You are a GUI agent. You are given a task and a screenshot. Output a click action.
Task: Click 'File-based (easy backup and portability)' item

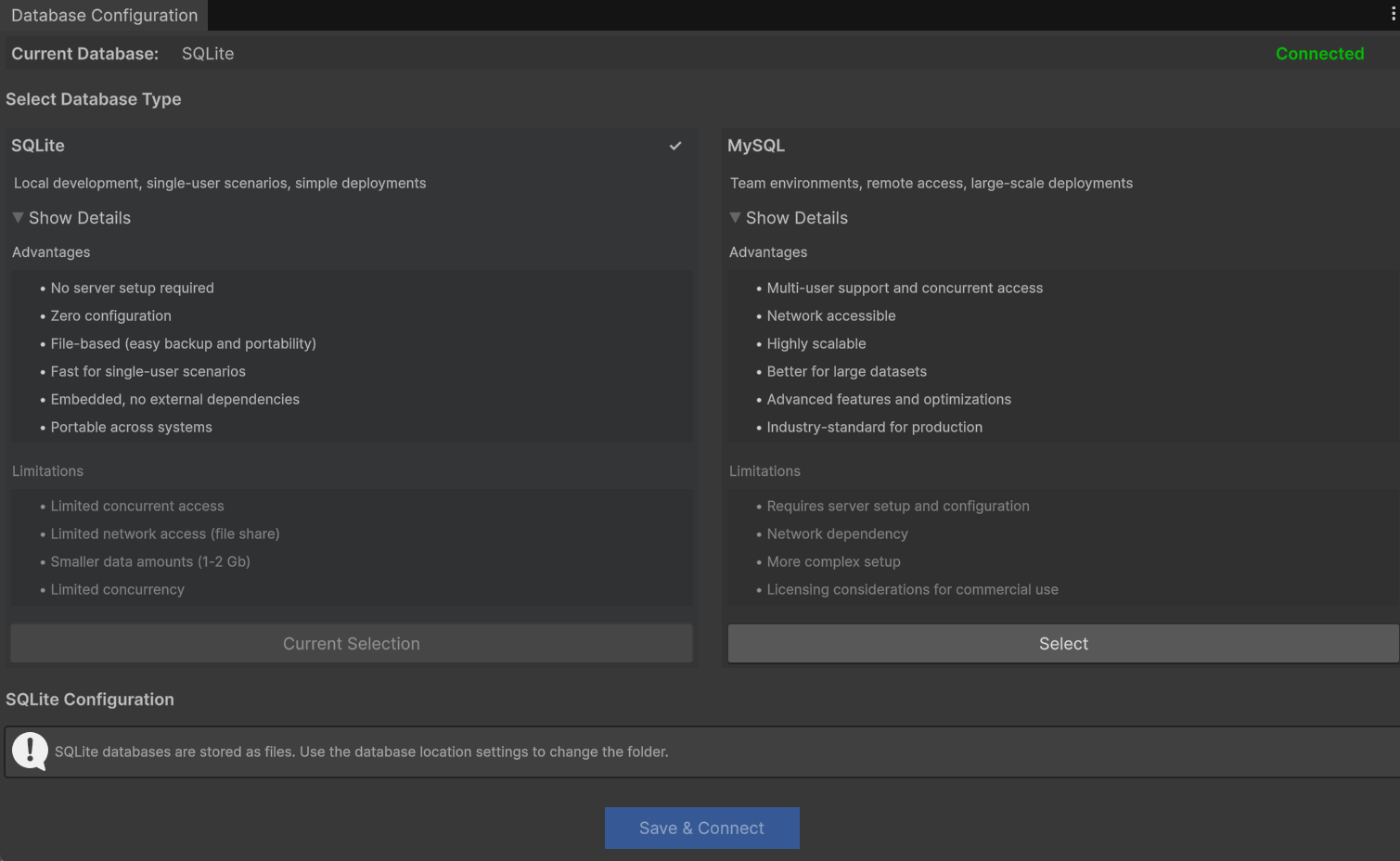point(183,344)
